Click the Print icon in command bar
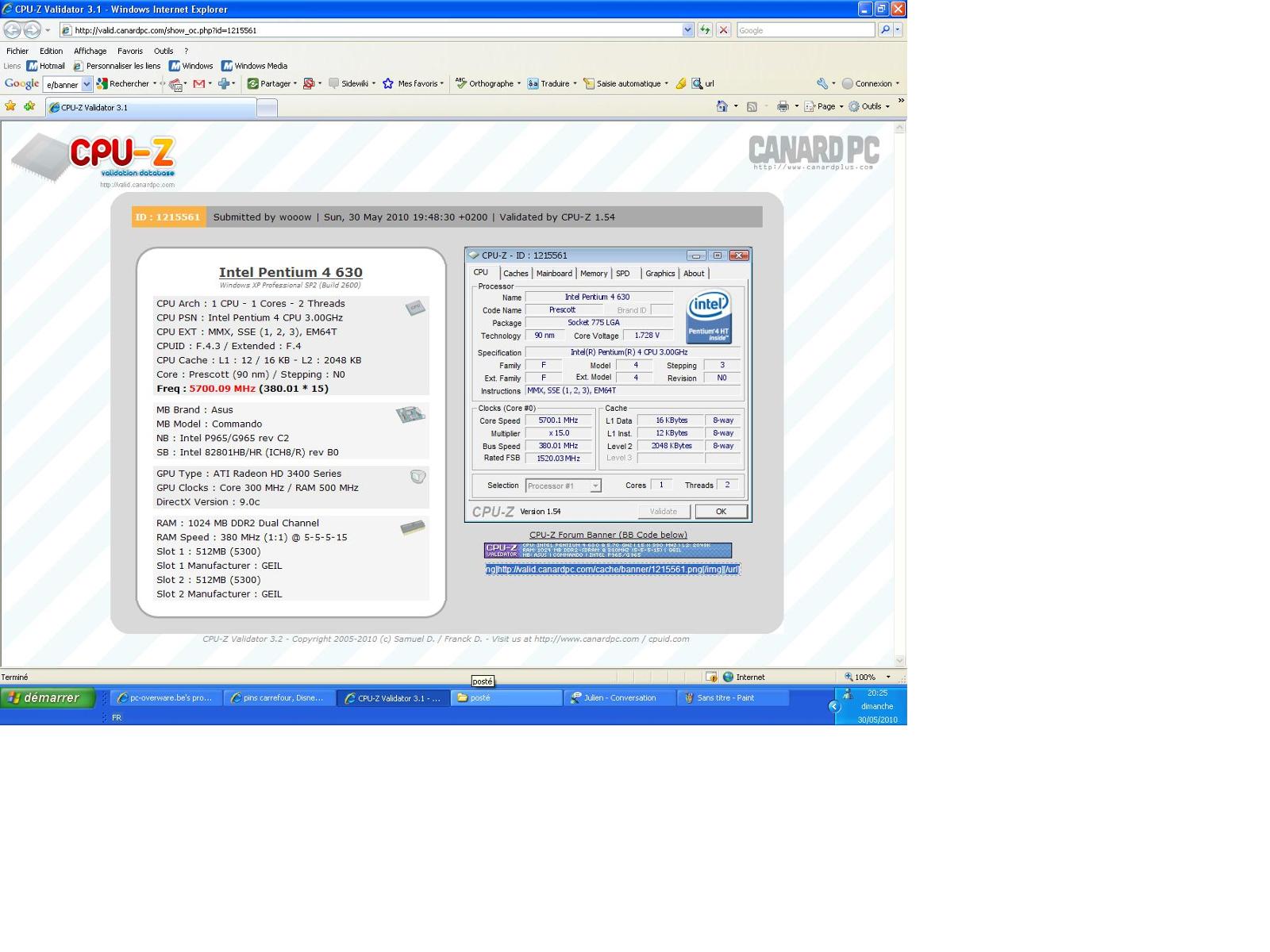The height and width of the screenshot is (952, 1270). point(783,106)
